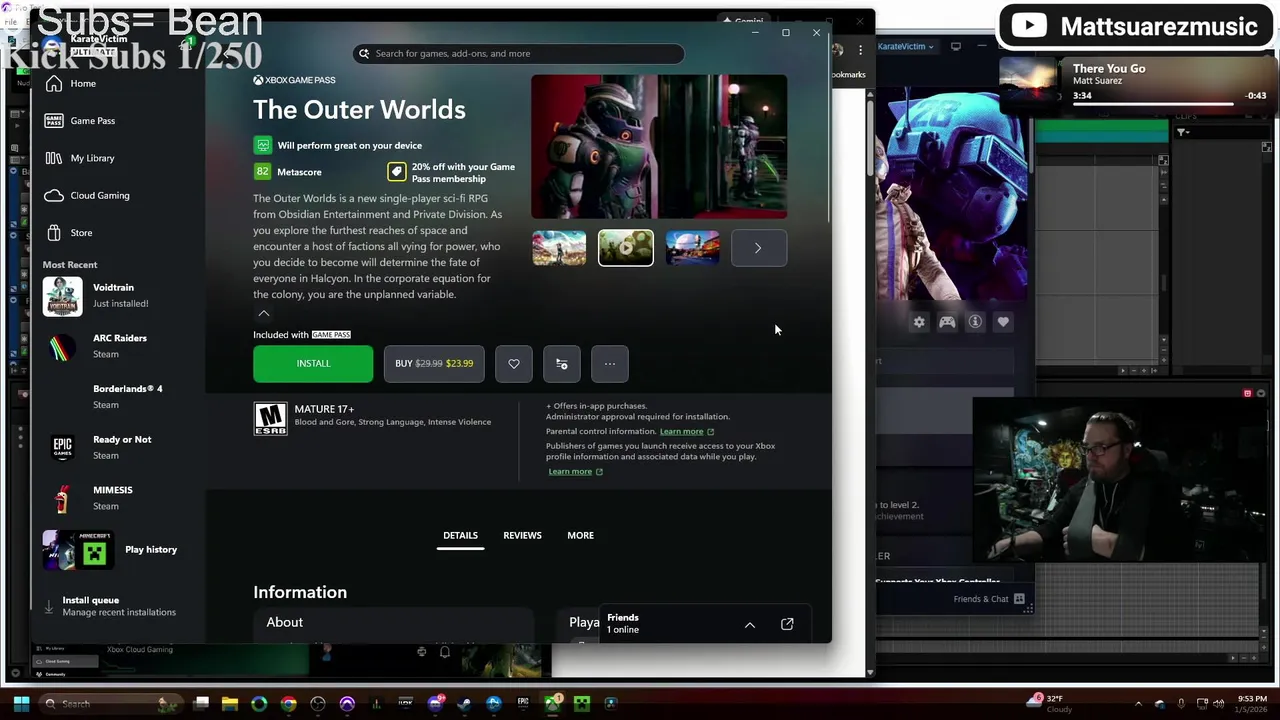Image resolution: width=1280 pixels, height=720 pixels.
Task: Show hidden system tray icons
Action: pyautogui.click(x=1138, y=703)
